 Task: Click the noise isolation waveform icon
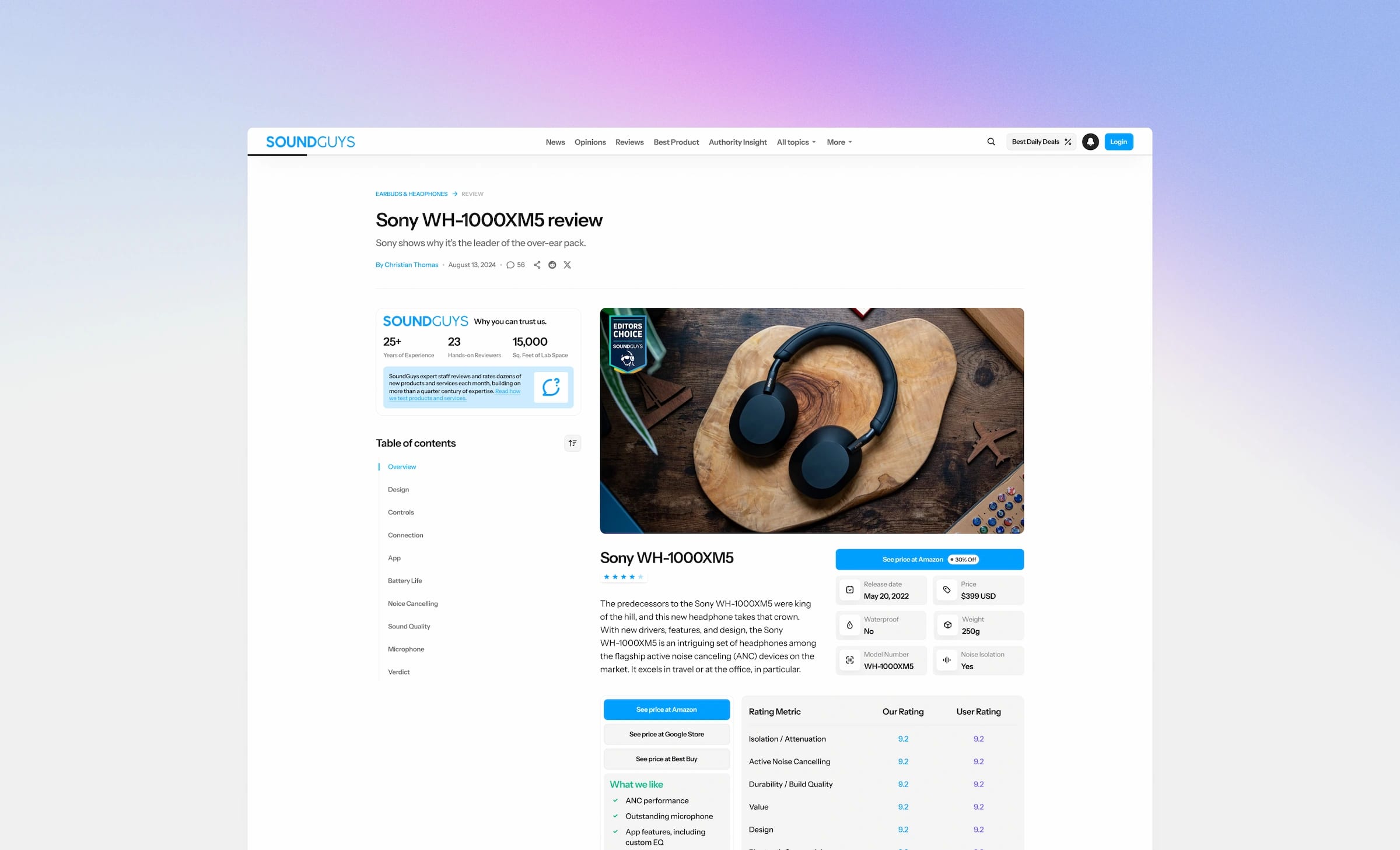click(947, 660)
